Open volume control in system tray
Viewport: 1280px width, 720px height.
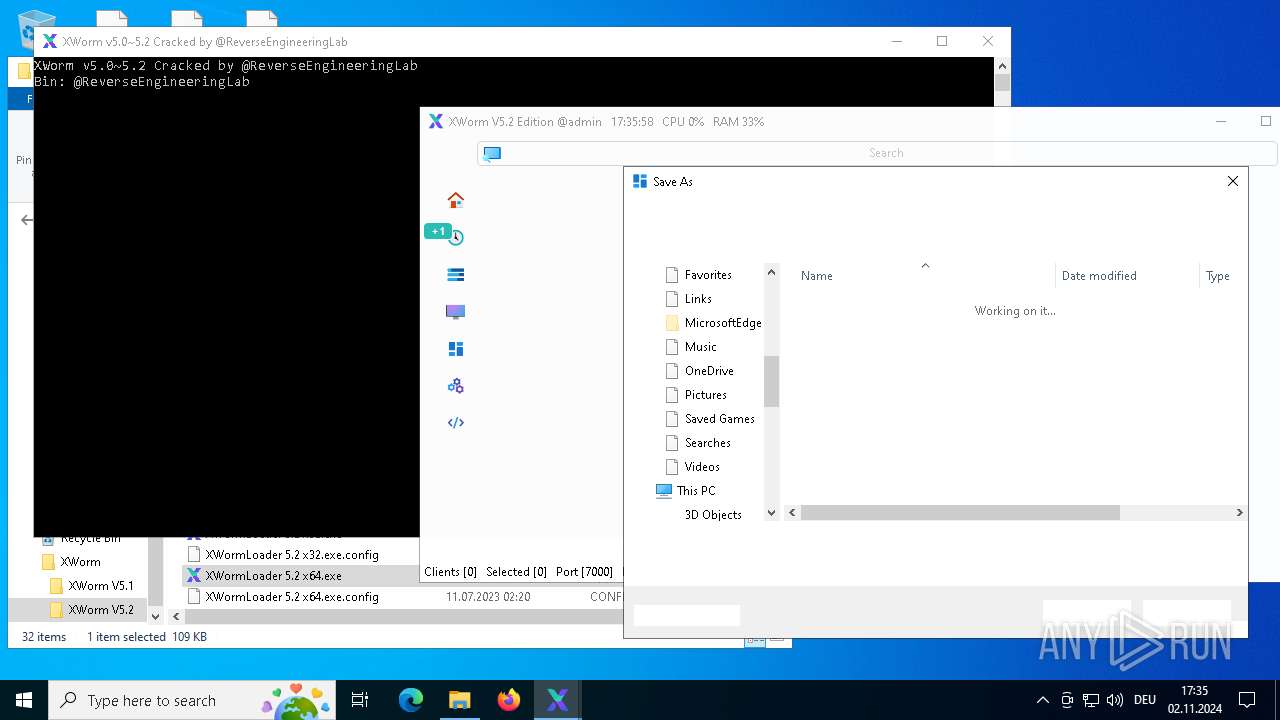click(x=1115, y=700)
